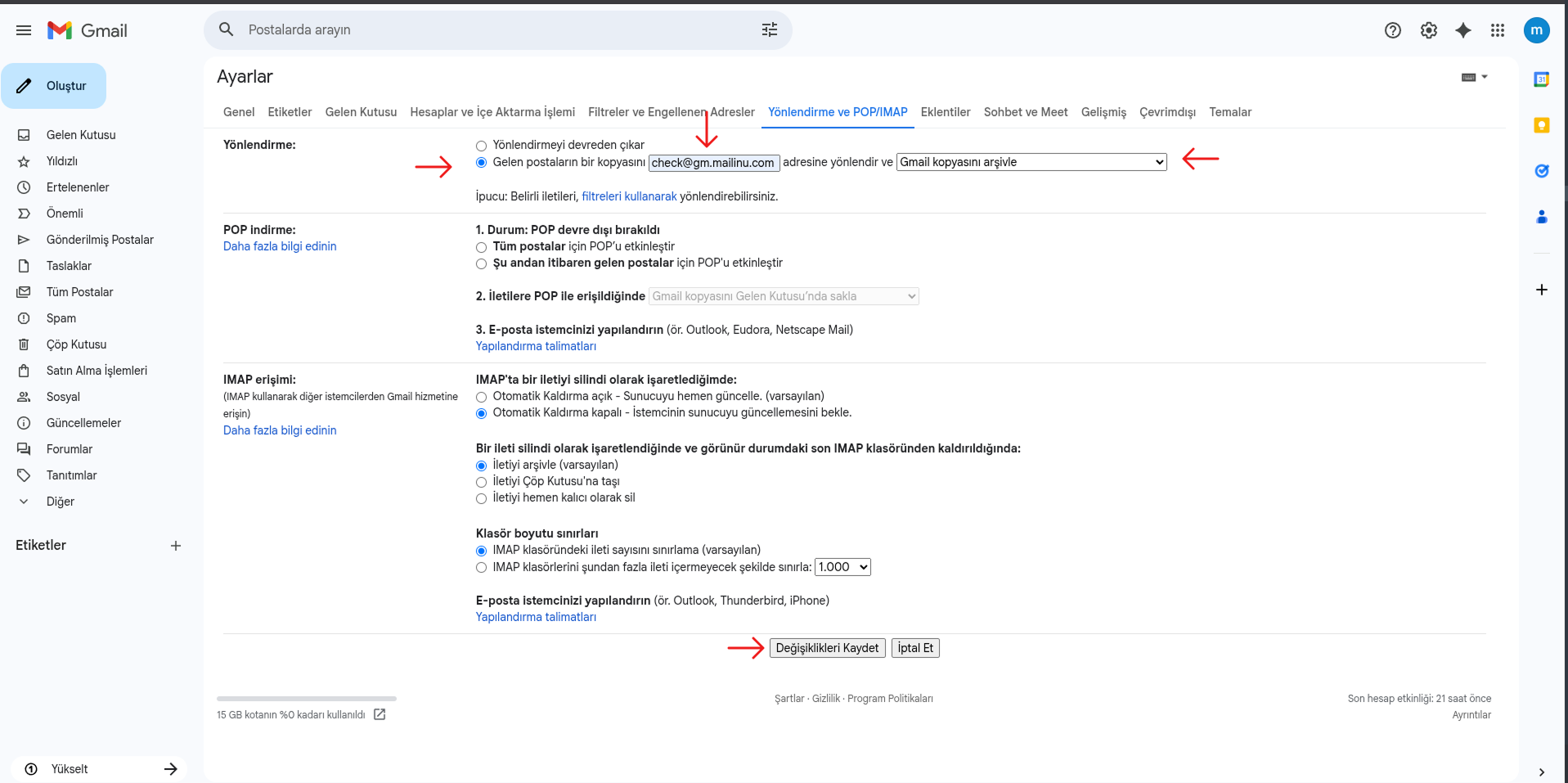
Task: Select "Yönlendirmeyi devreden çıkar" radio button
Action: (x=481, y=146)
